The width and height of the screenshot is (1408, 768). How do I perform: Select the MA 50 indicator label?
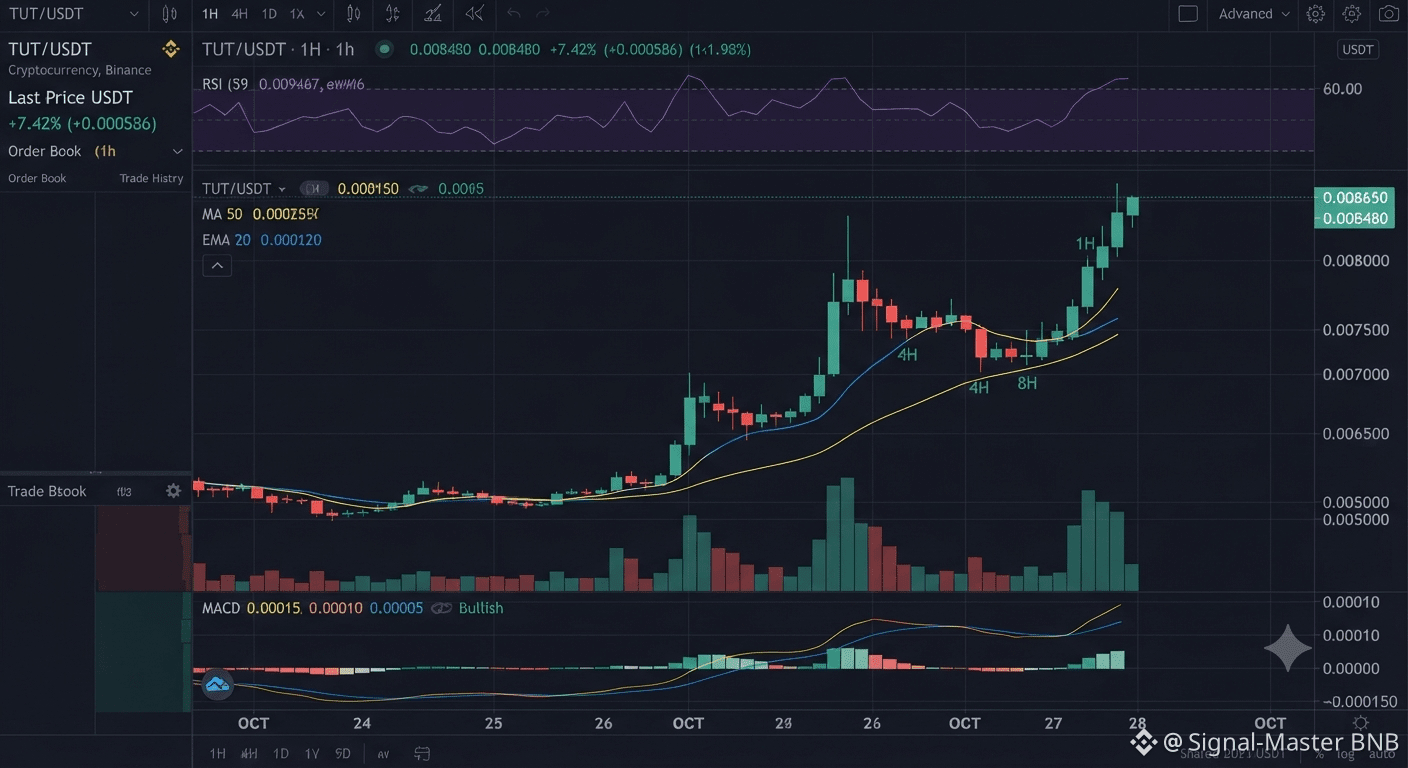pyautogui.click(x=222, y=214)
